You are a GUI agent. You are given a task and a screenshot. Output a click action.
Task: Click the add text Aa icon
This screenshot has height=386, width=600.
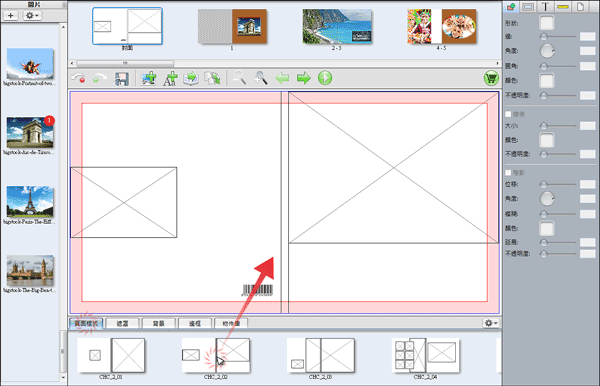170,78
